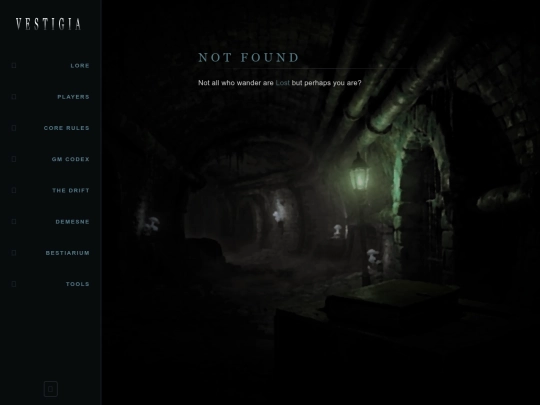Image resolution: width=540 pixels, height=405 pixels.
Task: Open the Players menu item
Action: [73, 97]
